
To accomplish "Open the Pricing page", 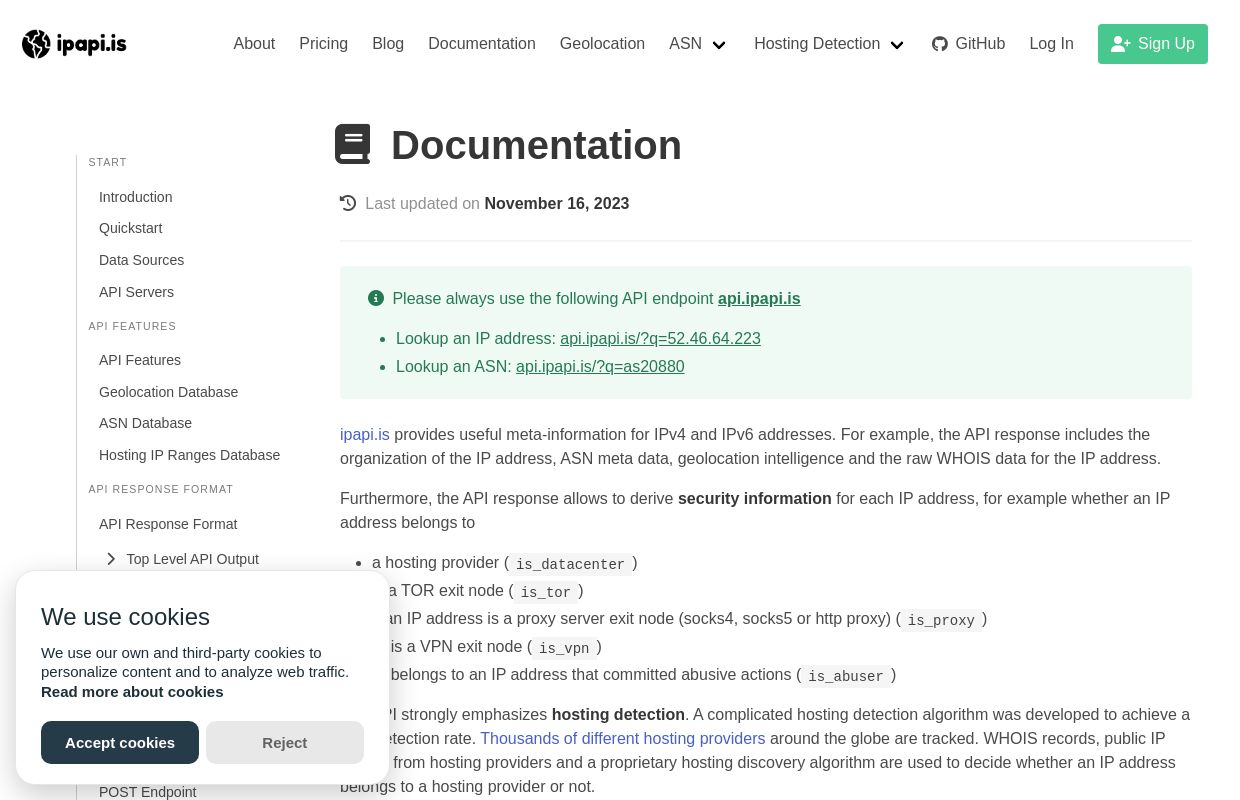I will pos(324,44).
